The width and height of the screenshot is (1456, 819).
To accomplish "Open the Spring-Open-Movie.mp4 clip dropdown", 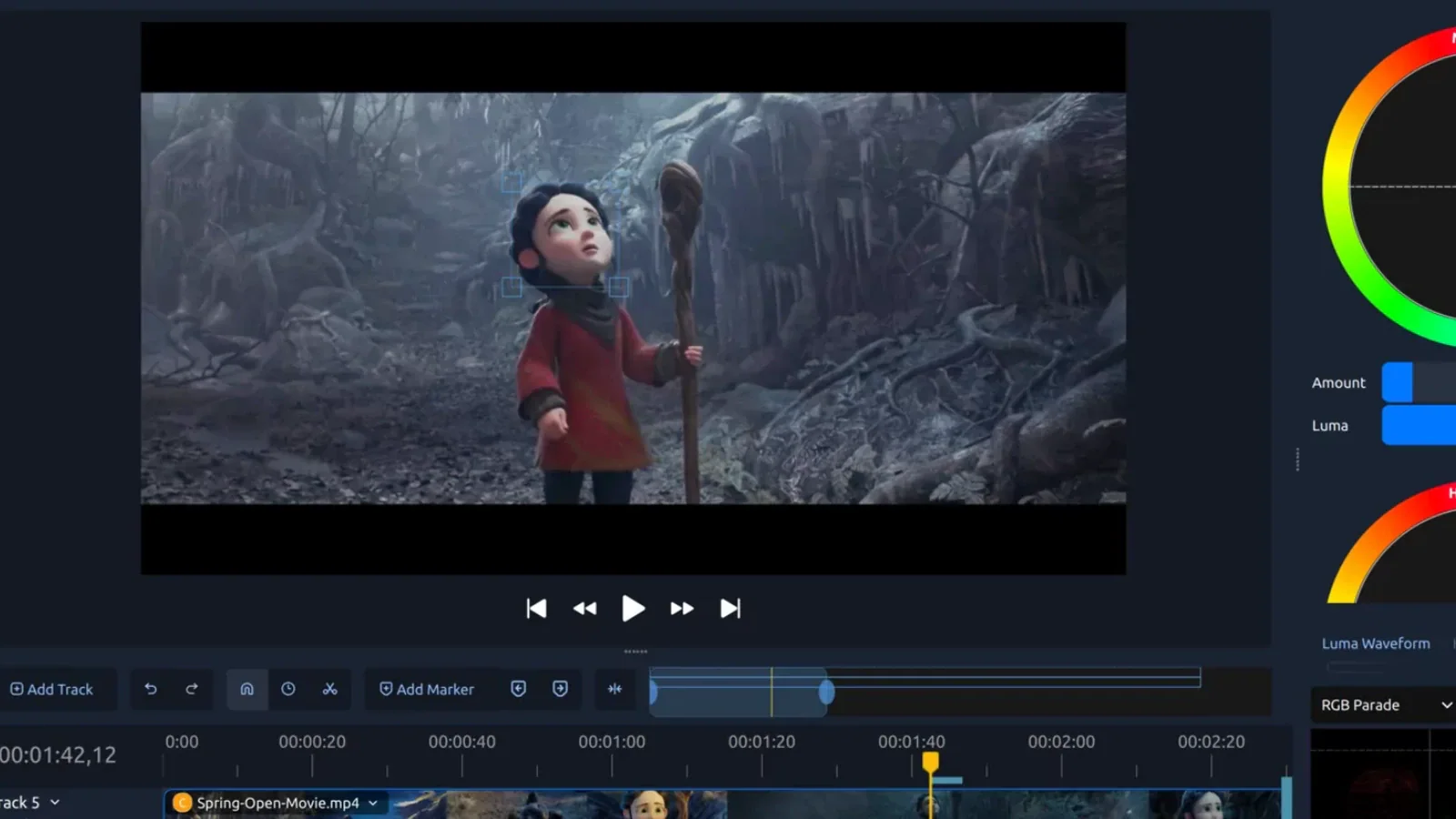I will click(373, 804).
